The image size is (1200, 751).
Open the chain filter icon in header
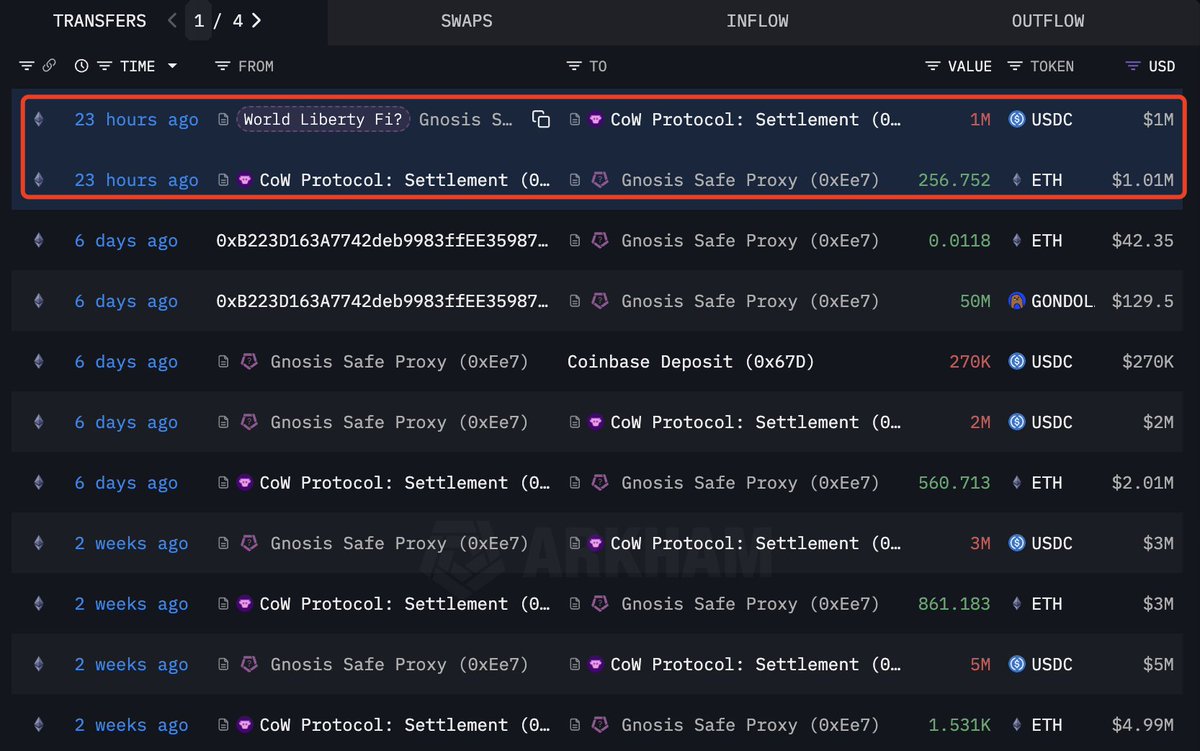coord(27,66)
